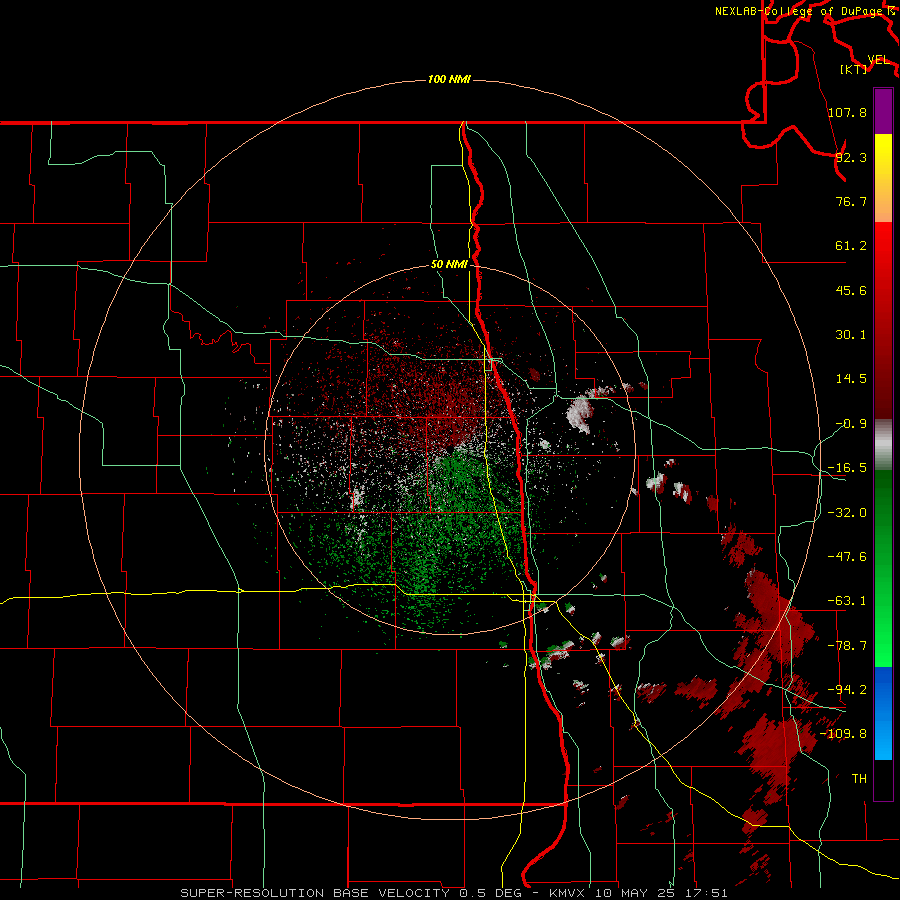The image size is (900, 900).
Task: Click the NEXLAB-College of DuPage credit text
Action: 800,11
